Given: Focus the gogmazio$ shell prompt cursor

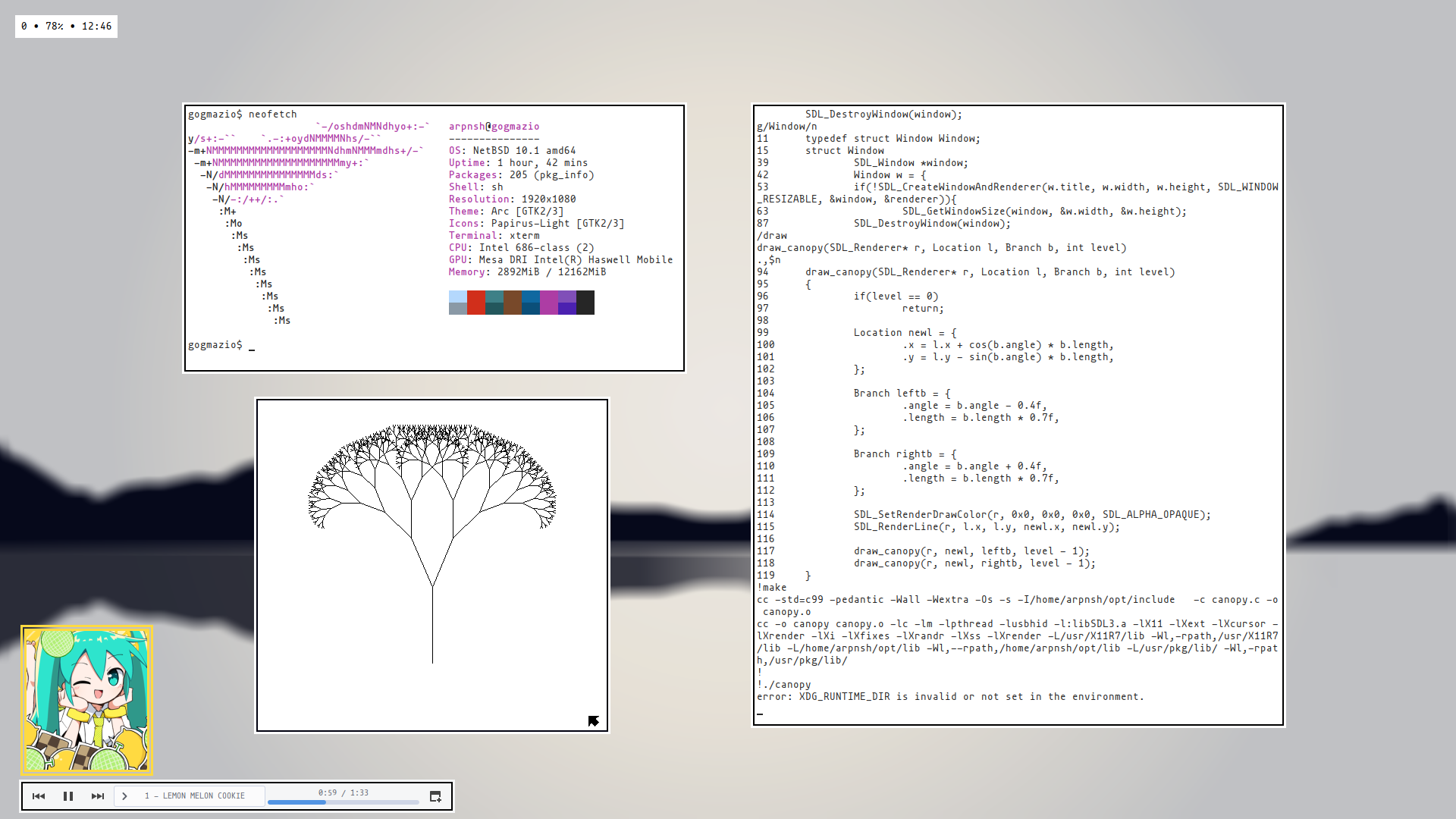Looking at the screenshot, I should click(x=252, y=346).
